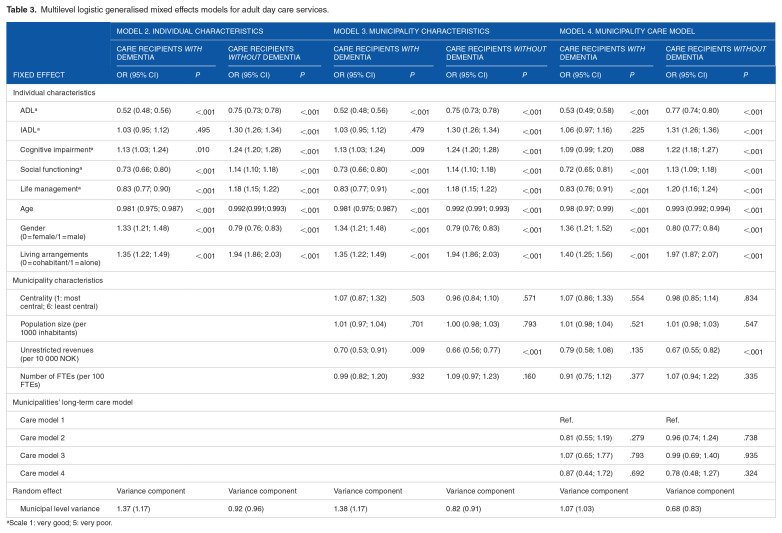Screen dimensions: 782x533
Task: Select the .495 P value for IADL
Action: pos(199,130)
